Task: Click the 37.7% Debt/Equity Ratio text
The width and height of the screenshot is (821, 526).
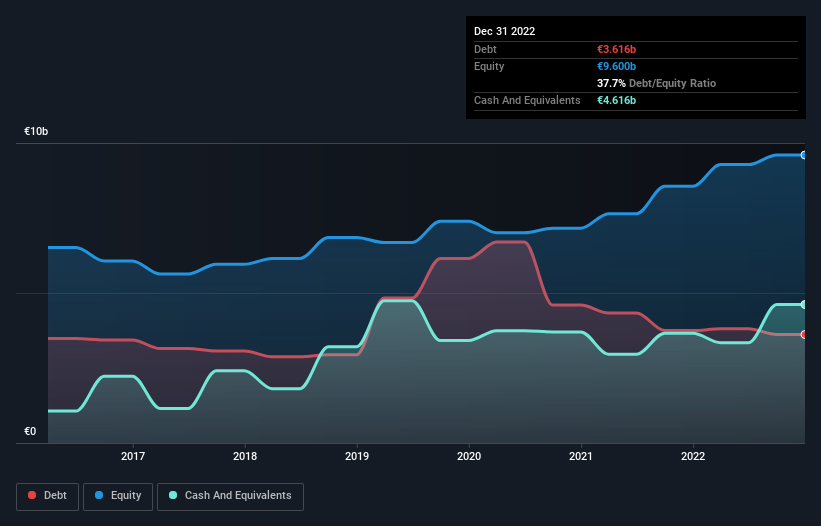Action: pos(656,83)
